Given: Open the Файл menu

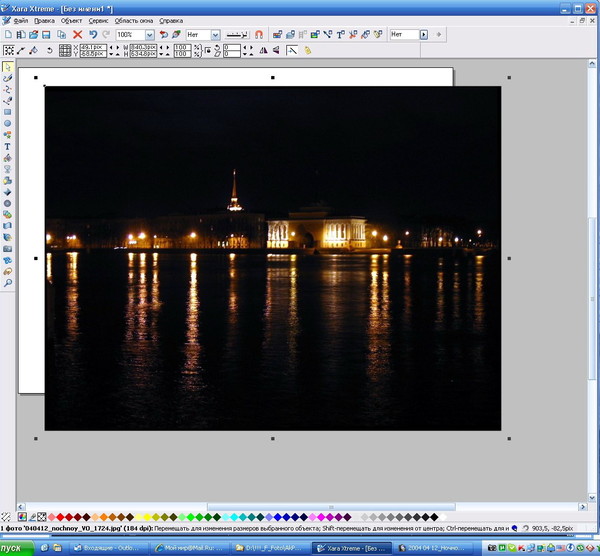Looking at the screenshot, I should 21,21.
